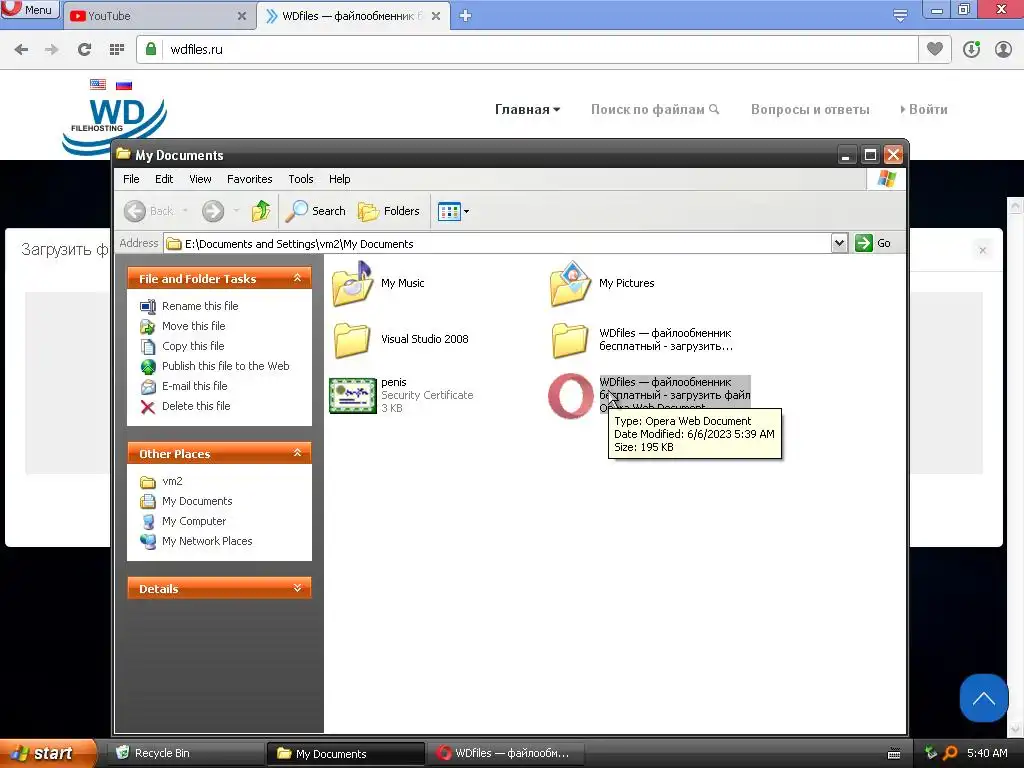Screen dimensions: 1024x768
Task: Click Move this file
Action: (193, 326)
